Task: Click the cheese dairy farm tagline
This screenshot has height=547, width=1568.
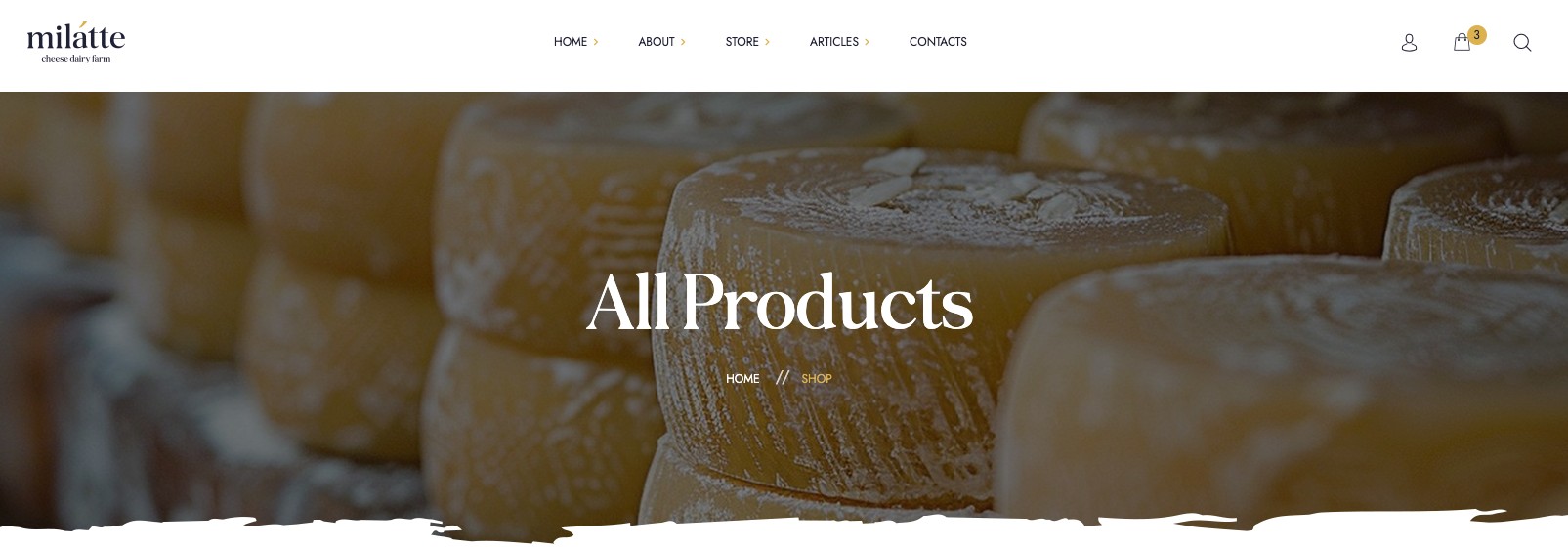Action: click(x=76, y=59)
